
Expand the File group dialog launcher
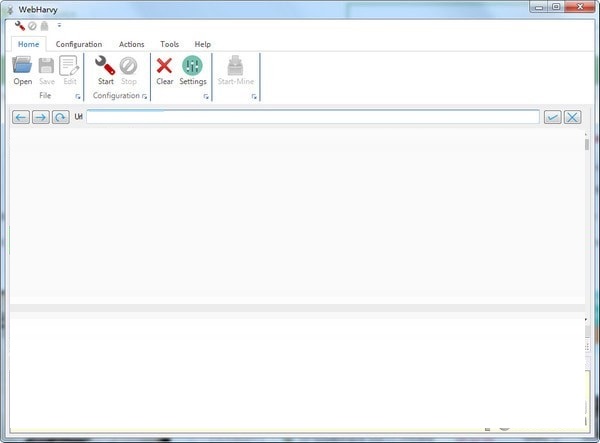[78, 96]
